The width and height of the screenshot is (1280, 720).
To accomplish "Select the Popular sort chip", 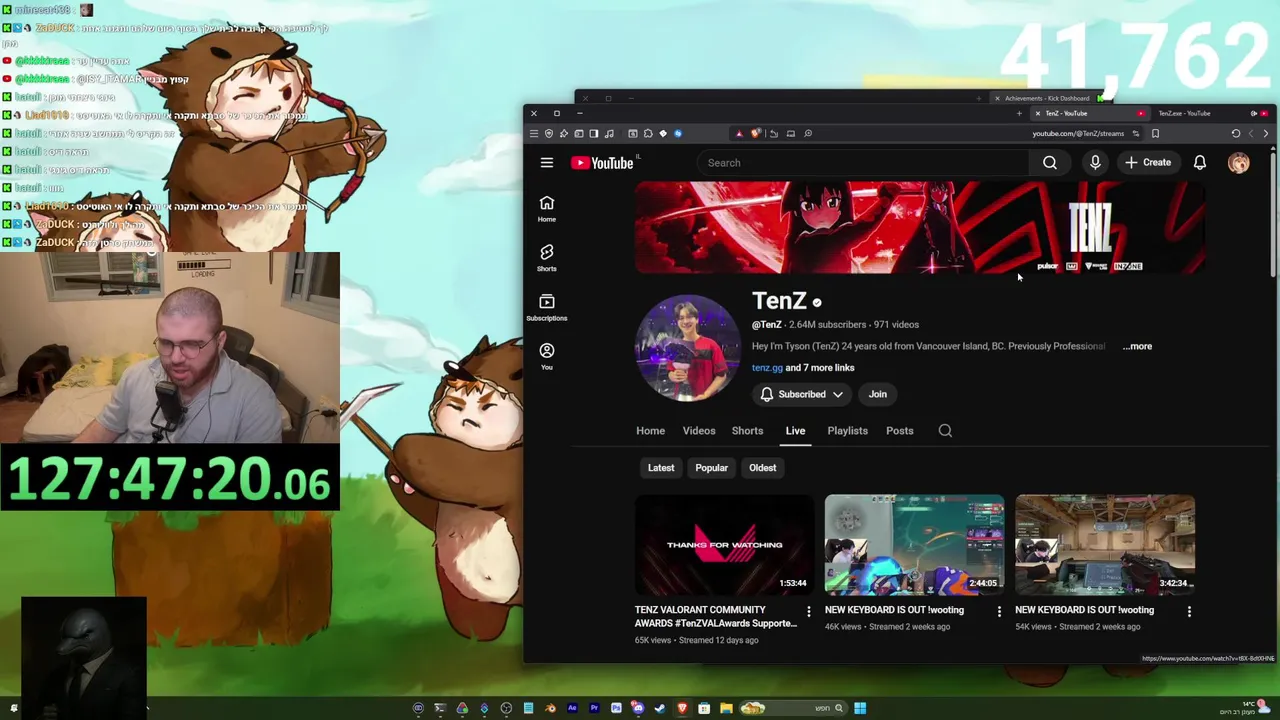I will (x=712, y=467).
